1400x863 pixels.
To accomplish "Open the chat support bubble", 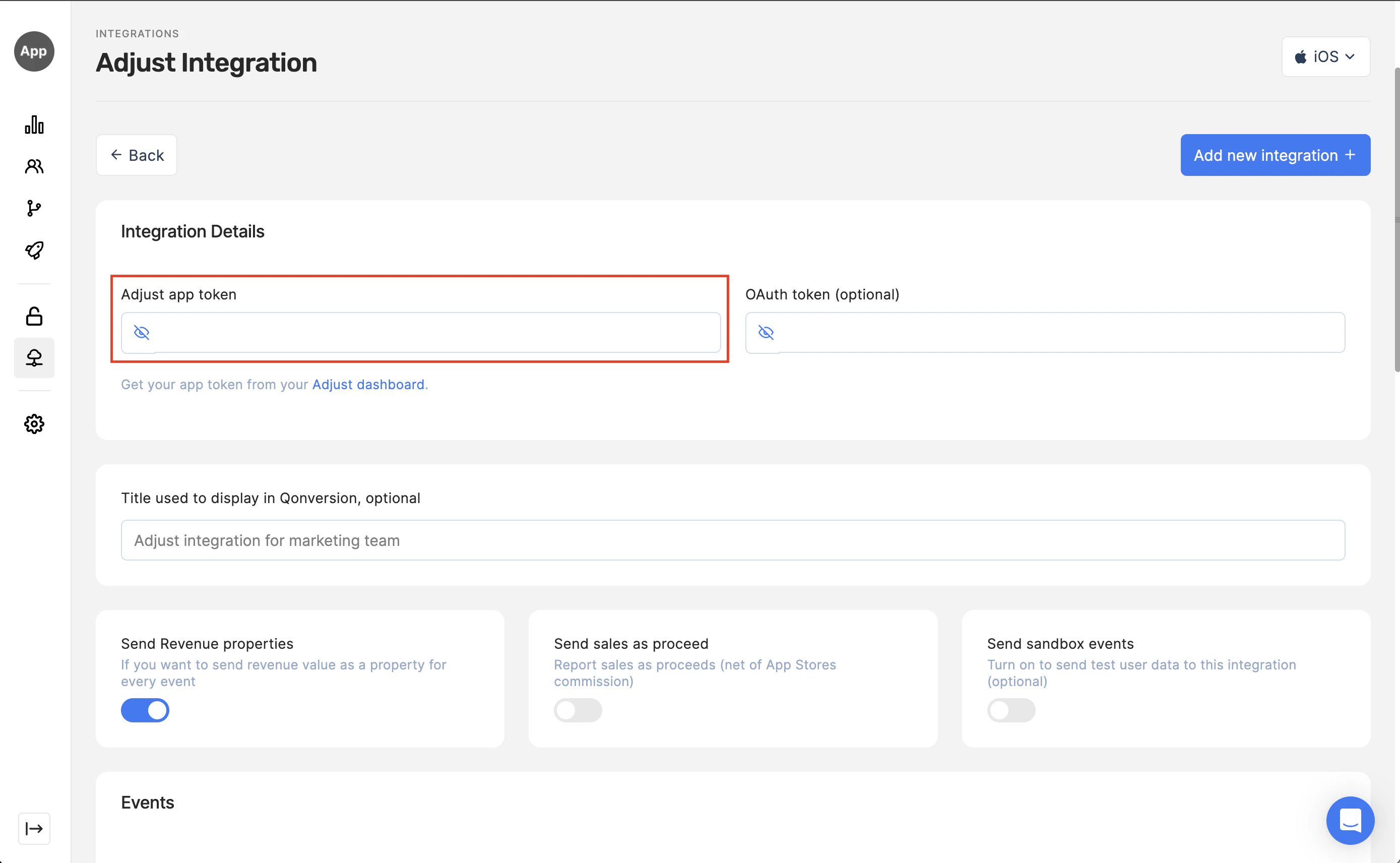I will click(x=1350, y=820).
